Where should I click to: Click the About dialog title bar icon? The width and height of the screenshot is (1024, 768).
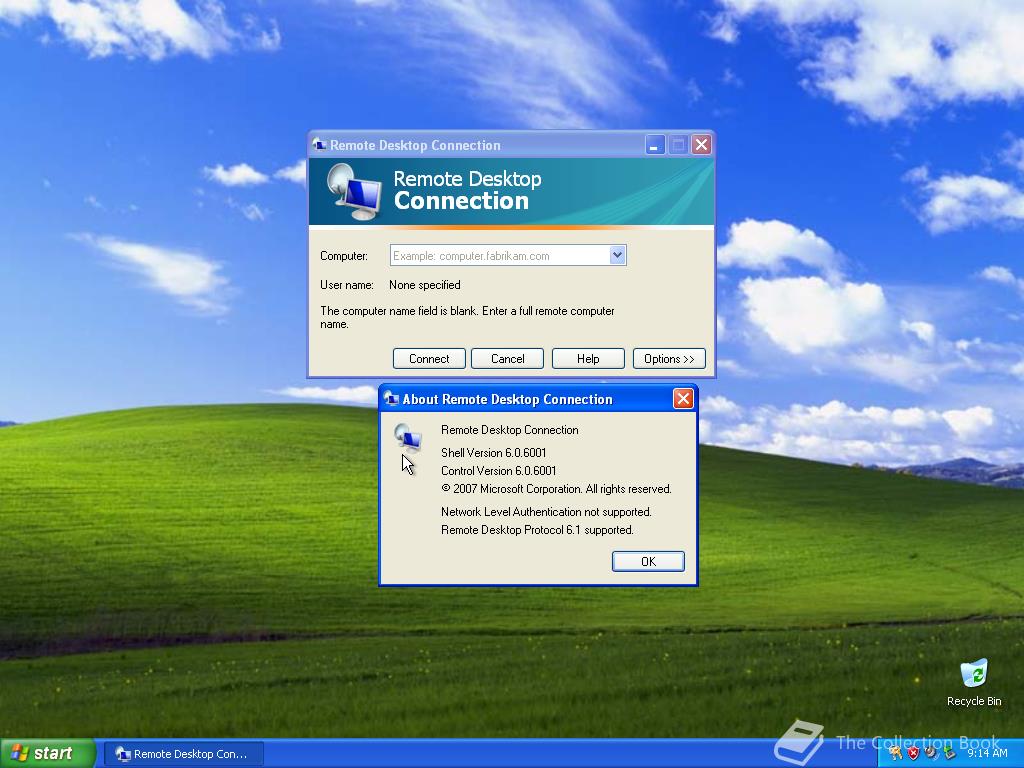click(391, 398)
